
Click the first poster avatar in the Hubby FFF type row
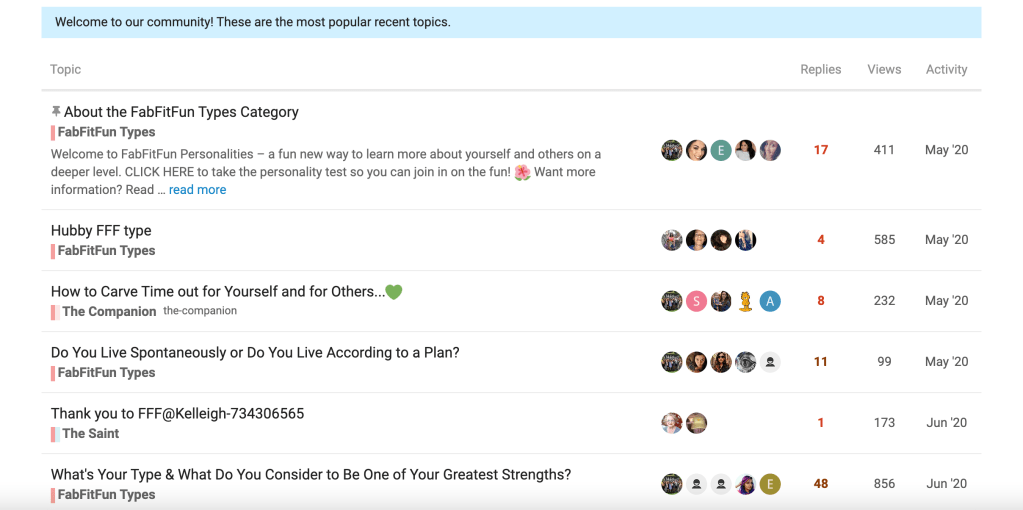coord(672,240)
